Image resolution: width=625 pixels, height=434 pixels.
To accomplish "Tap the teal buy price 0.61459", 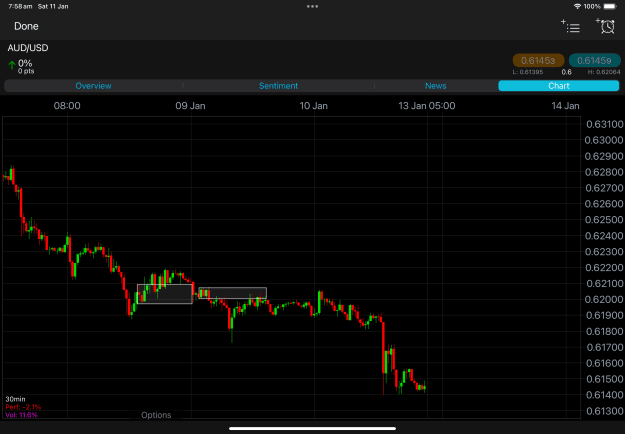I will pos(594,61).
